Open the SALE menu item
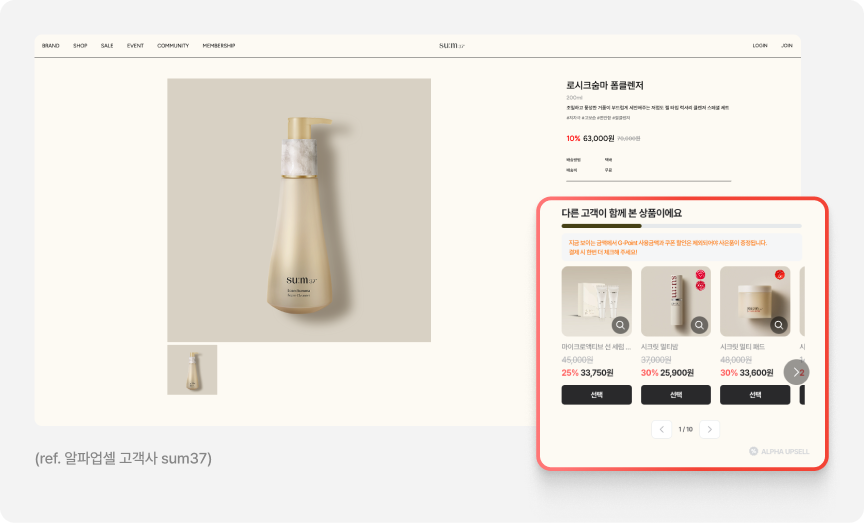 point(107,46)
